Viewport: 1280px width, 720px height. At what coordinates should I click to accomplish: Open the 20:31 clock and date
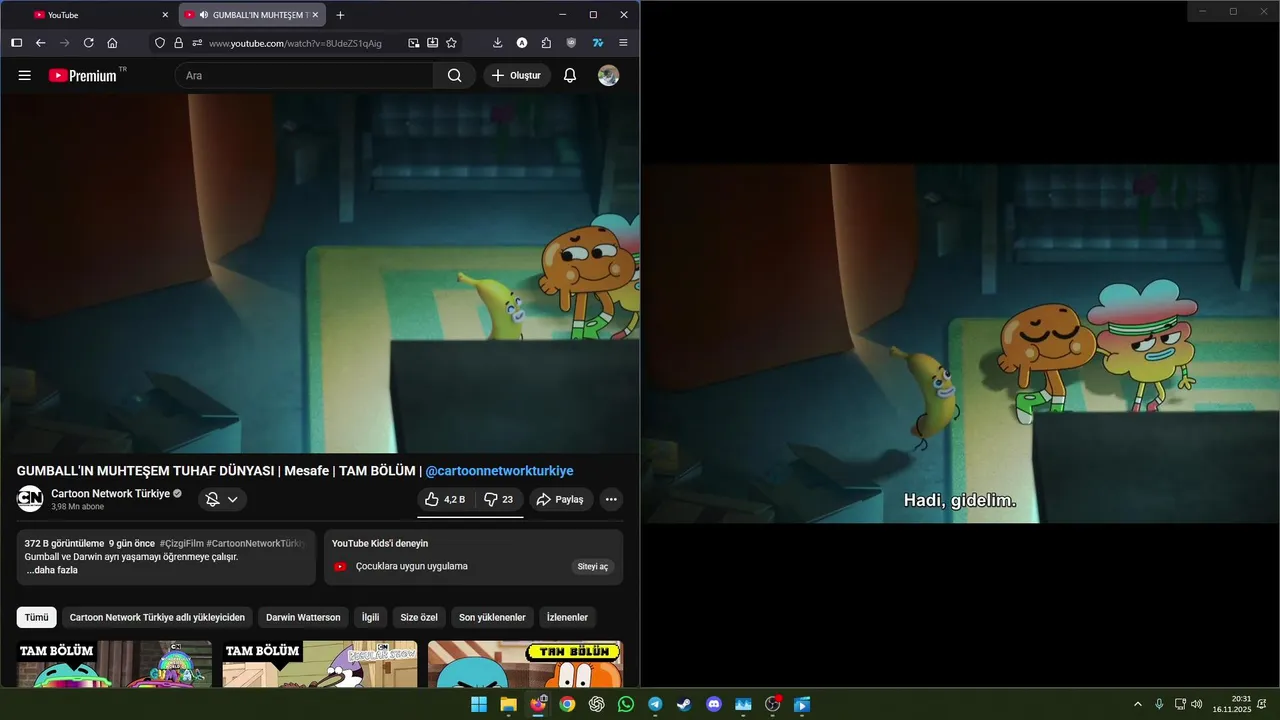point(1232,704)
